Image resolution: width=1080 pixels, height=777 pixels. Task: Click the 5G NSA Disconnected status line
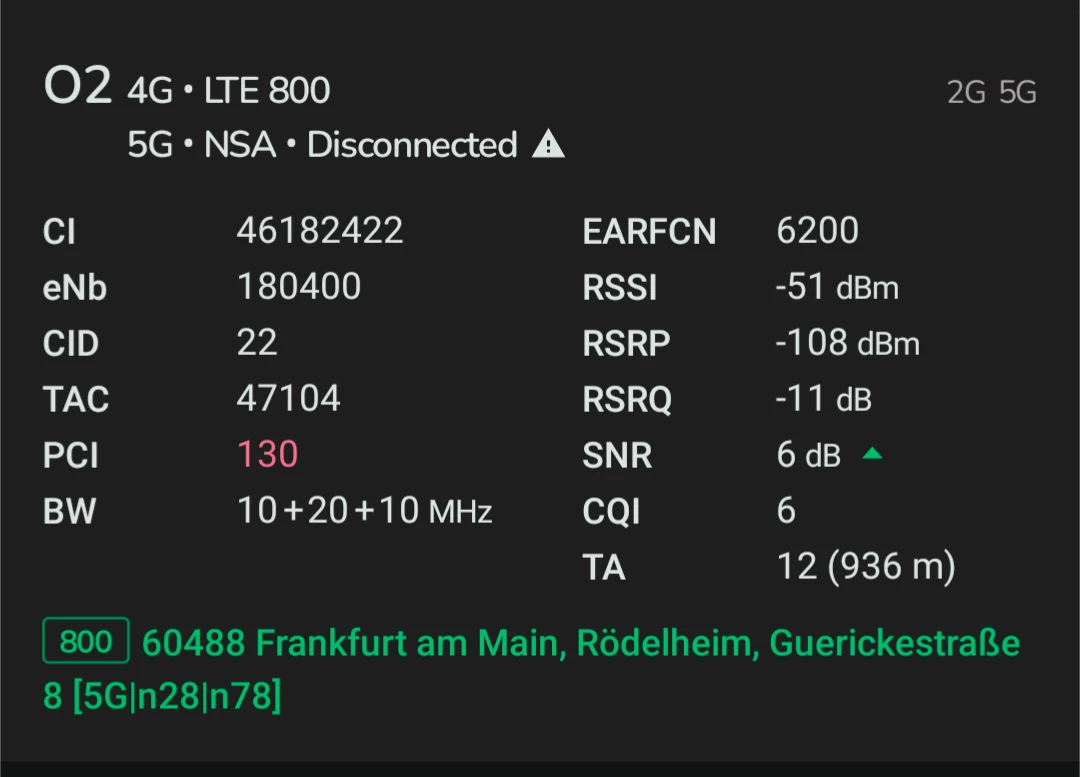[x=322, y=145]
